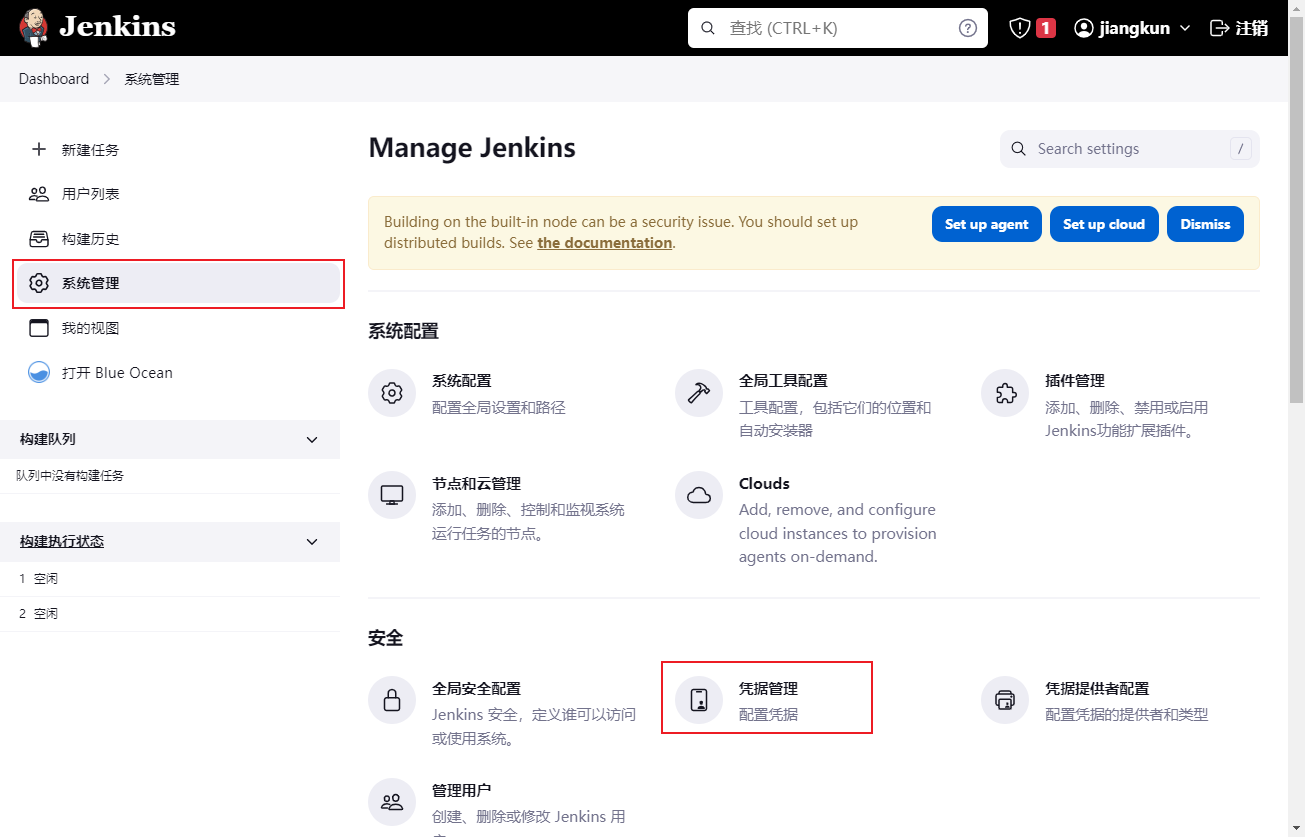Viewport: 1305px width, 837px height.
Task: Click the 节点和云管理 monitor icon
Action: (392, 495)
